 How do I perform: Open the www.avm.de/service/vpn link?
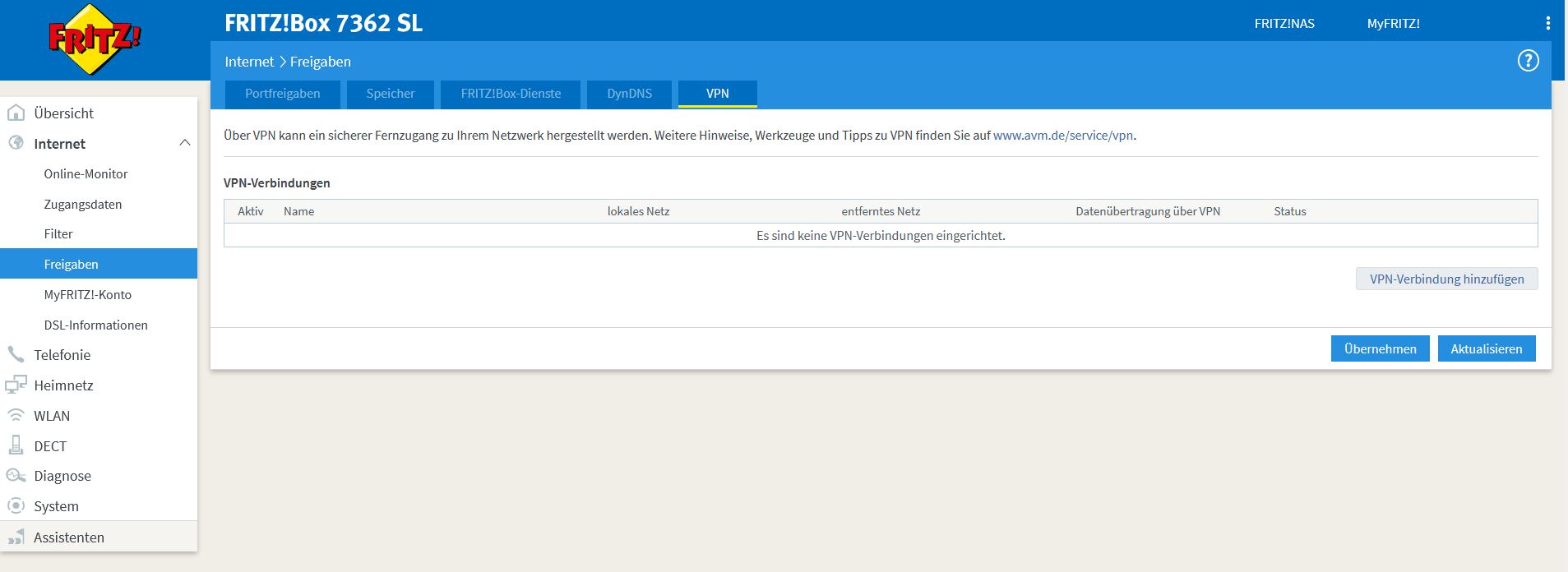click(1063, 135)
